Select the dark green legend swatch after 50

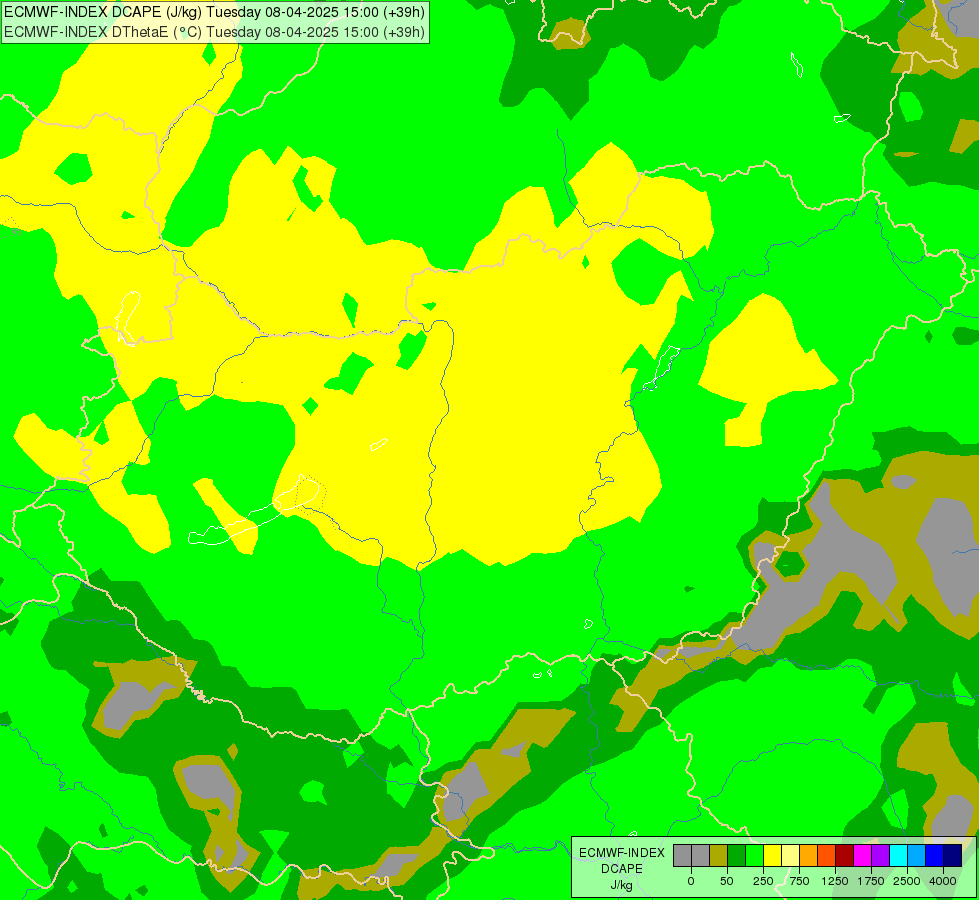[737, 856]
